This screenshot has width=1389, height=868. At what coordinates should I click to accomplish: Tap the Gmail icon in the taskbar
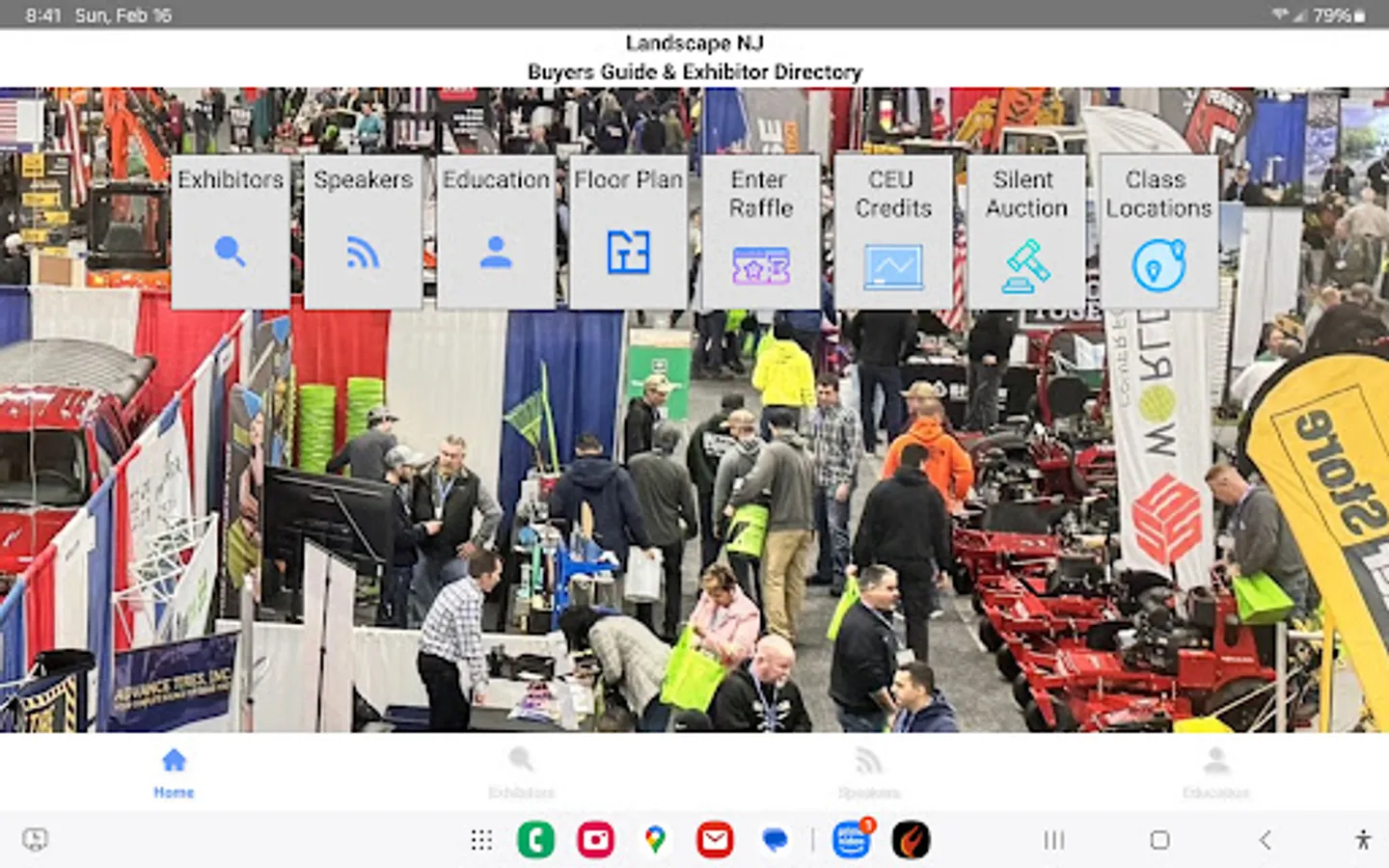[x=716, y=839]
